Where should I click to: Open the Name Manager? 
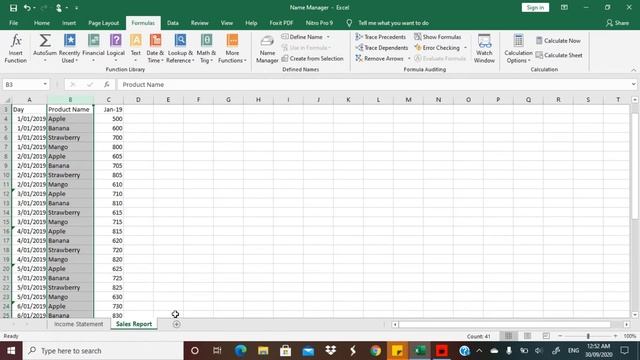click(267, 49)
